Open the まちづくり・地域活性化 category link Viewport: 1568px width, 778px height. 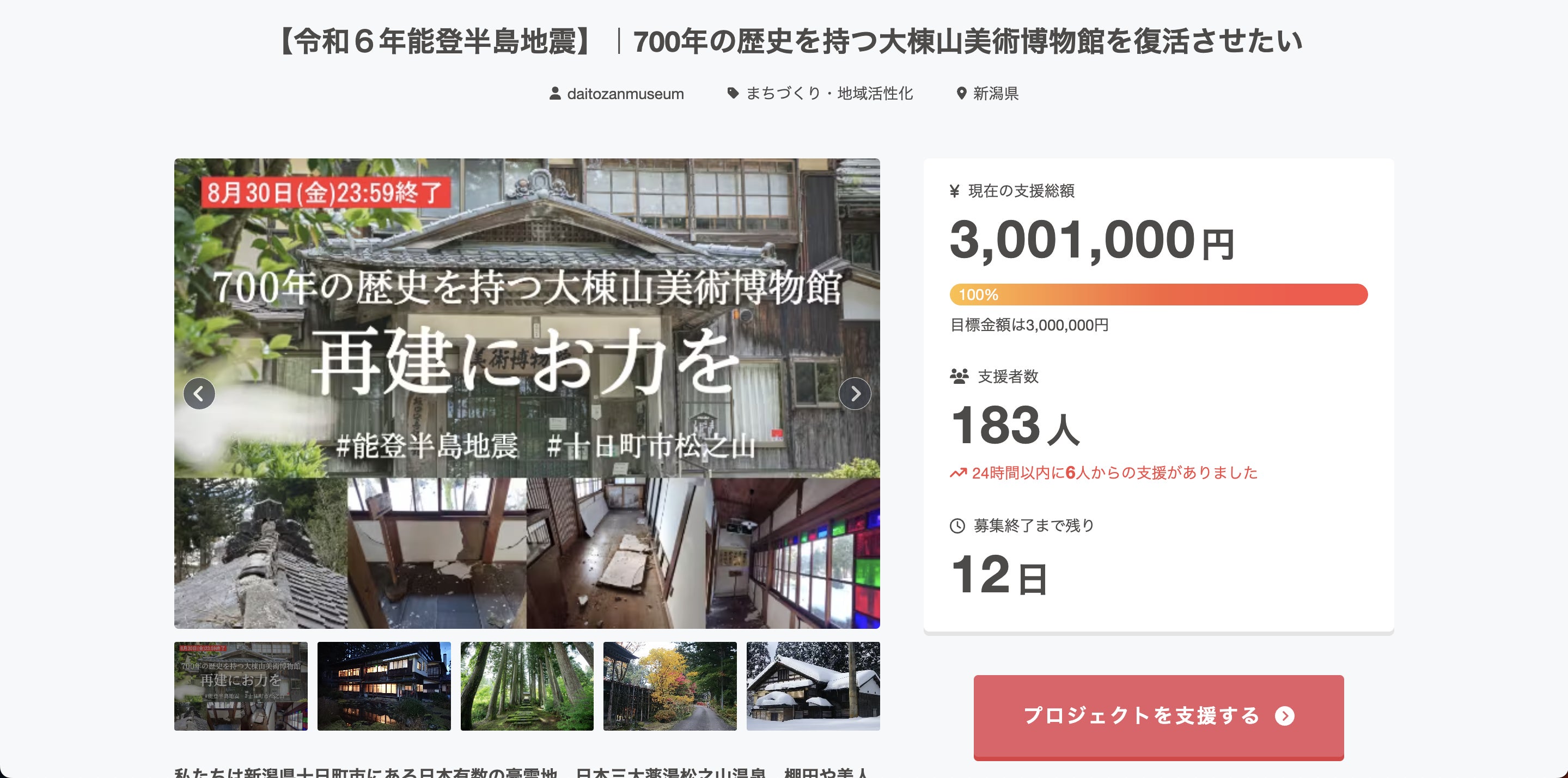829,93
